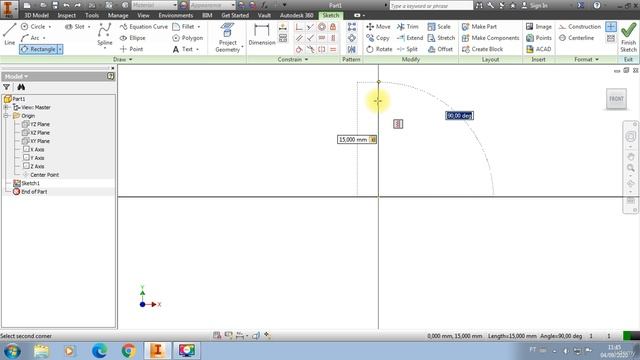Open the Tools tab
The image size is (640, 360).
coord(92,16)
